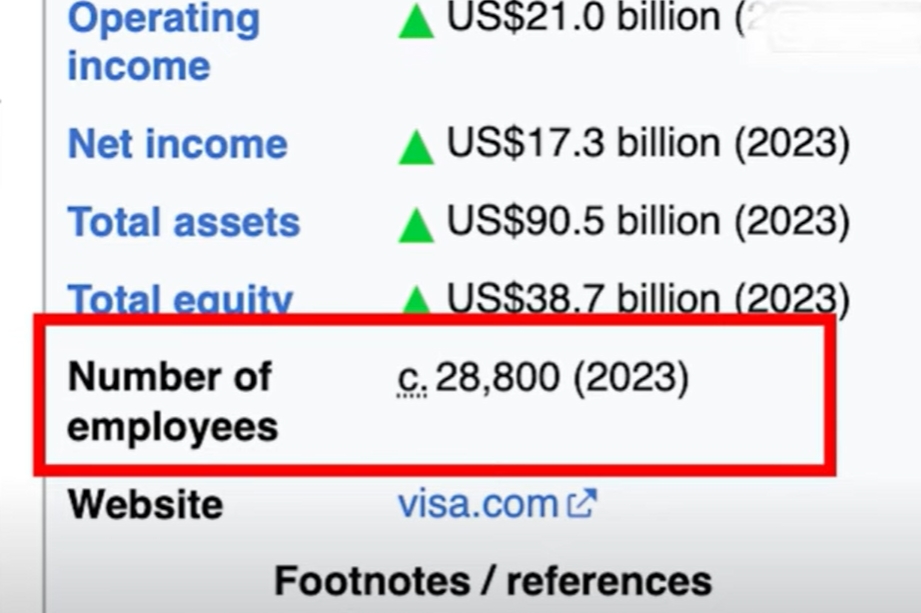The image size is (921, 613).
Task: Follow the Total assets link
Action: tap(184, 222)
